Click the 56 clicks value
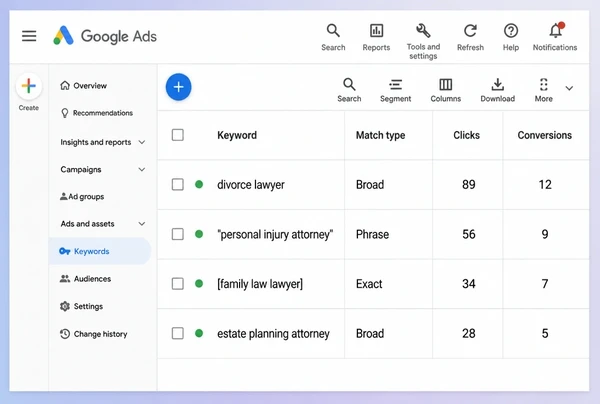Viewport: 600px width, 404px height. coord(469,234)
